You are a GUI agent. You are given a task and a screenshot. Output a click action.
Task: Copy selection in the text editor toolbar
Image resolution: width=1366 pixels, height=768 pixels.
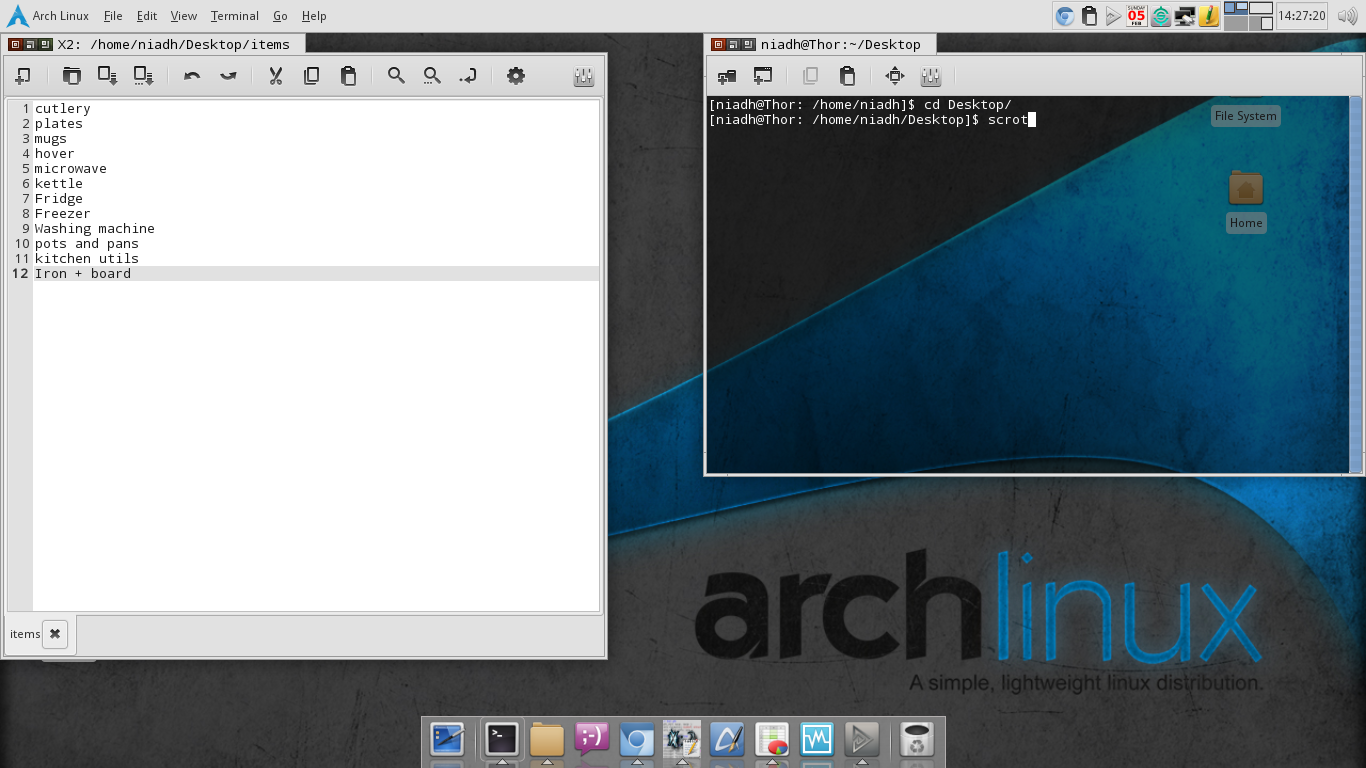click(312, 76)
